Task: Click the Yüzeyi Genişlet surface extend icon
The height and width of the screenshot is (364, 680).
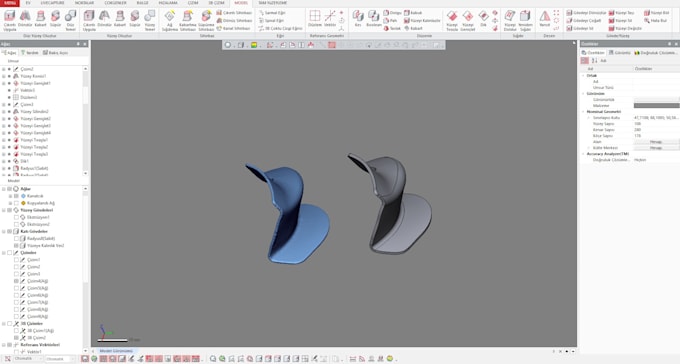Action: click(x=468, y=20)
